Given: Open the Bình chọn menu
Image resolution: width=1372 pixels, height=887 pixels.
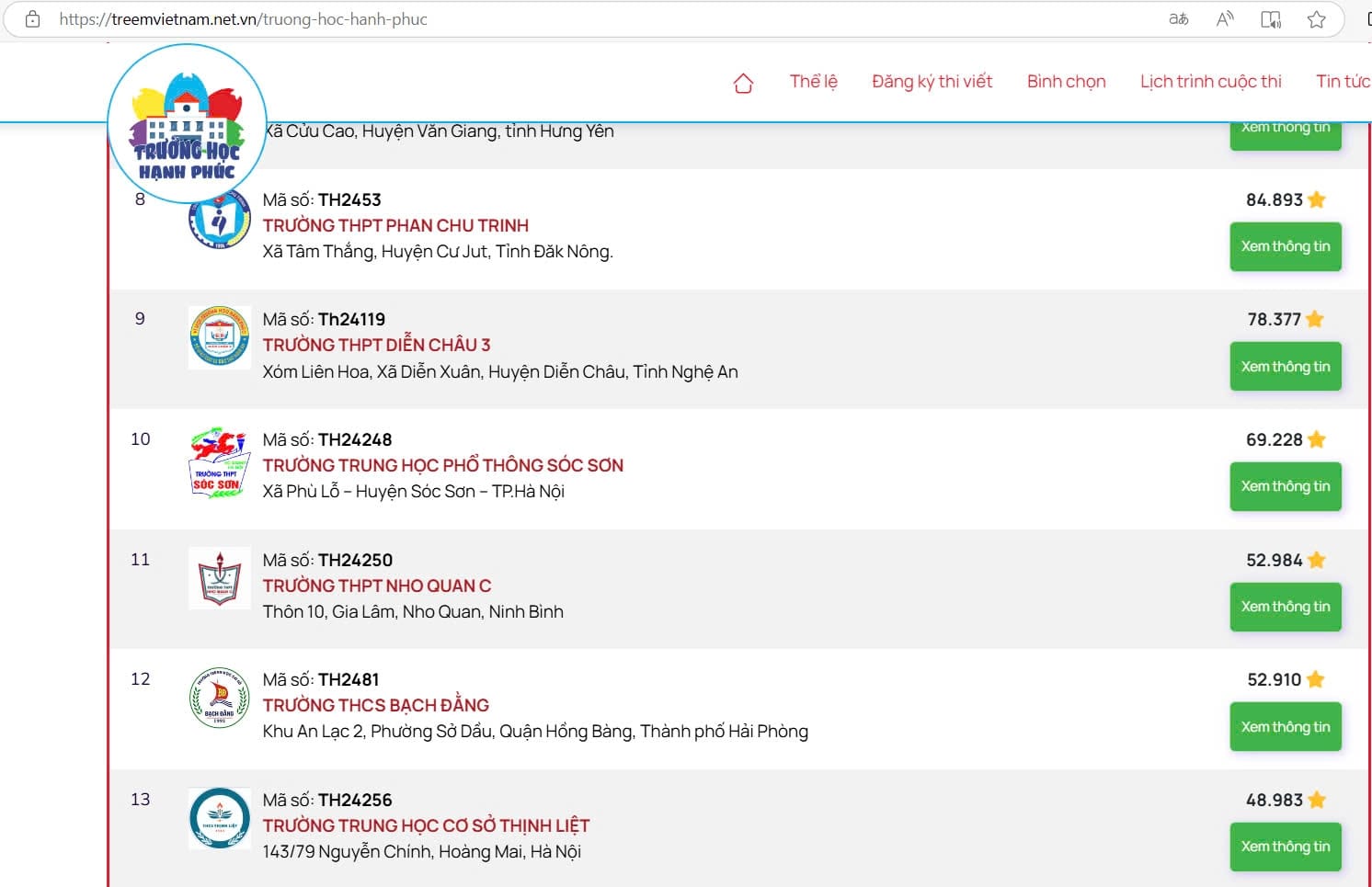Looking at the screenshot, I should coord(1066,82).
